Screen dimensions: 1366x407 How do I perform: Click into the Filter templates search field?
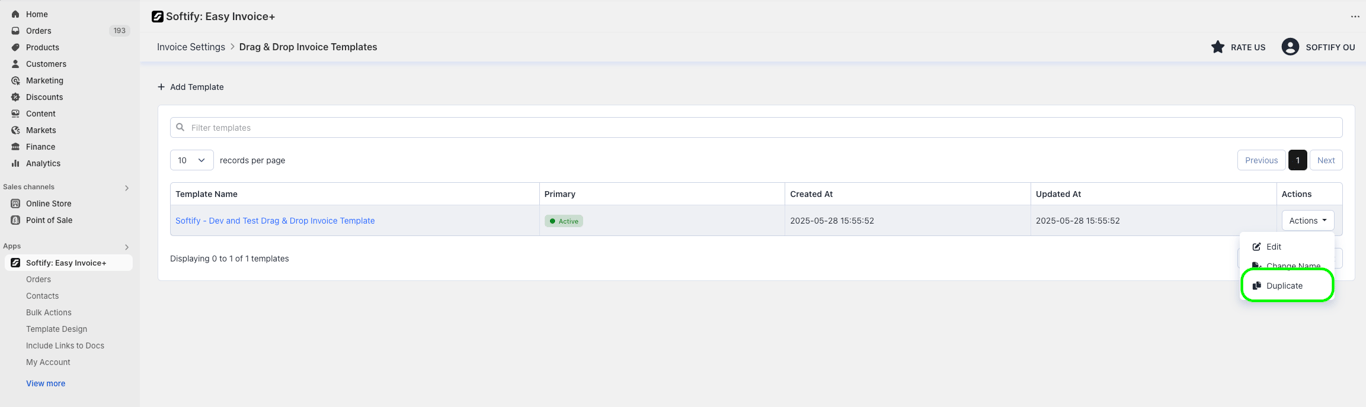point(756,128)
